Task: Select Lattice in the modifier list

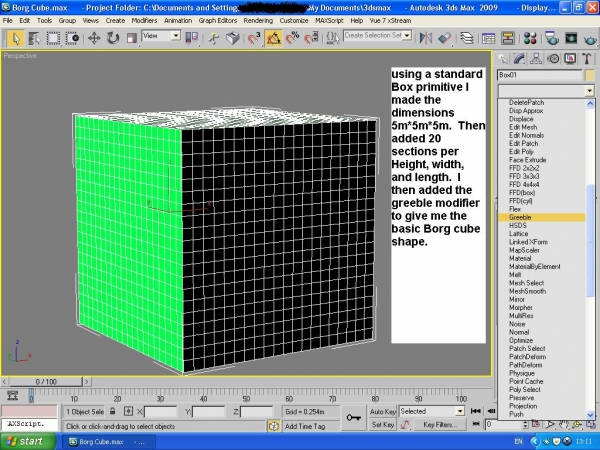Action: click(518, 233)
